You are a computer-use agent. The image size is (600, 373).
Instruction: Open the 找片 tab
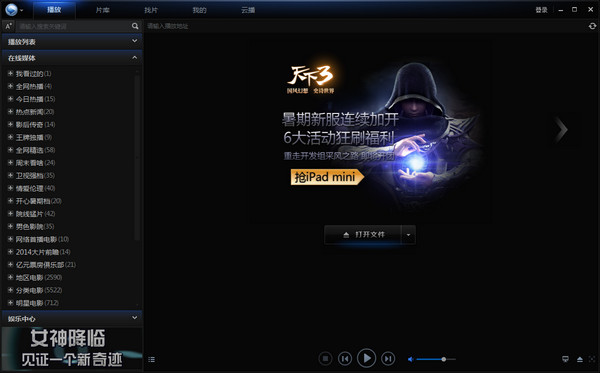[x=151, y=10]
